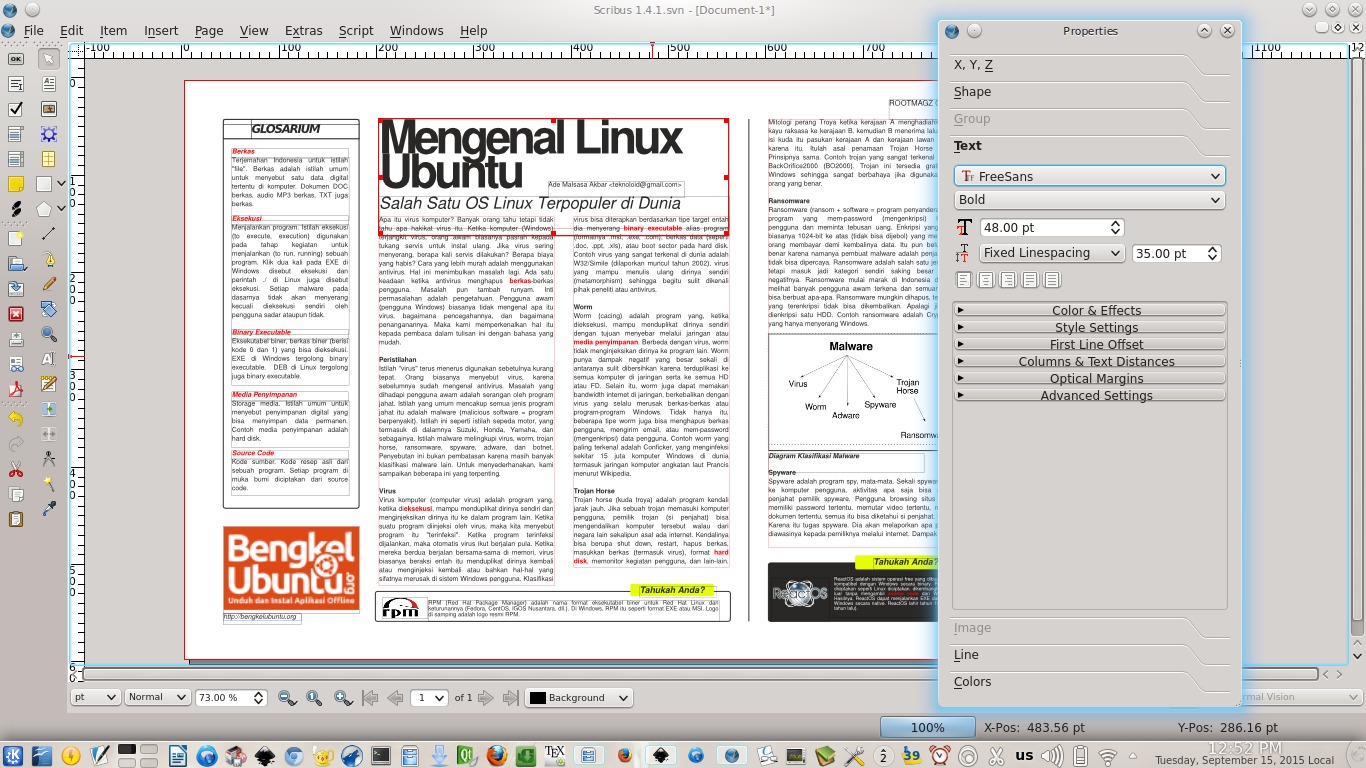
Task: Open the Bold font style dropdown
Action: pos(1089,200)
